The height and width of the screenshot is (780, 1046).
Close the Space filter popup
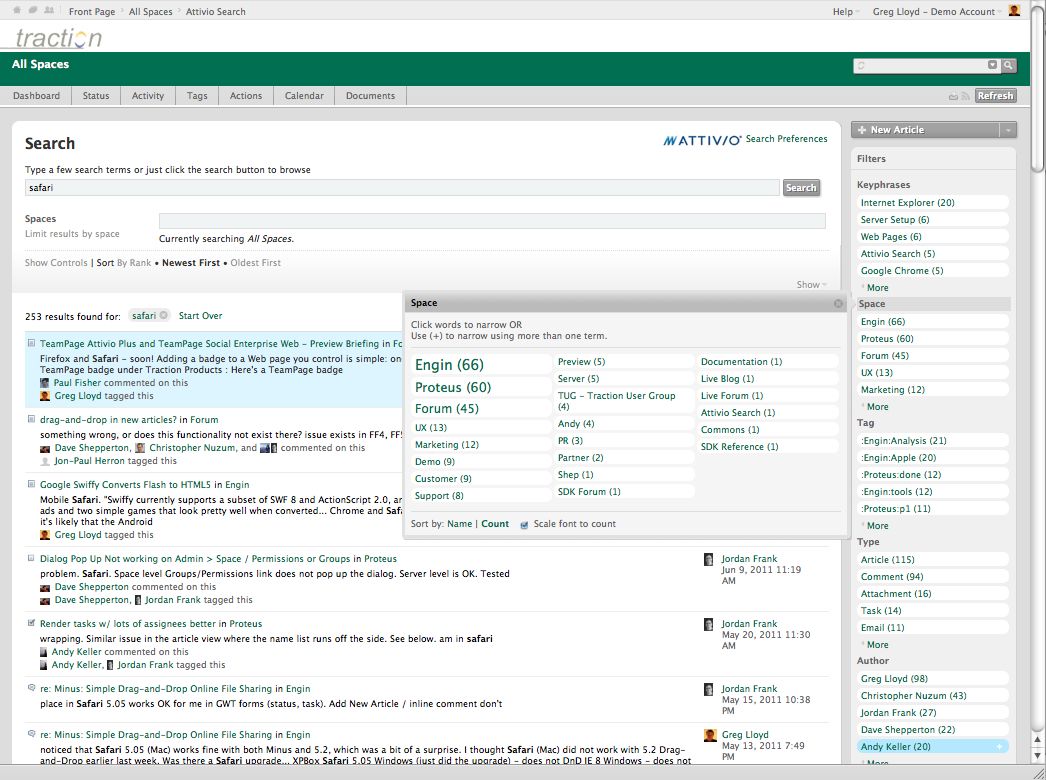point(838,304)
